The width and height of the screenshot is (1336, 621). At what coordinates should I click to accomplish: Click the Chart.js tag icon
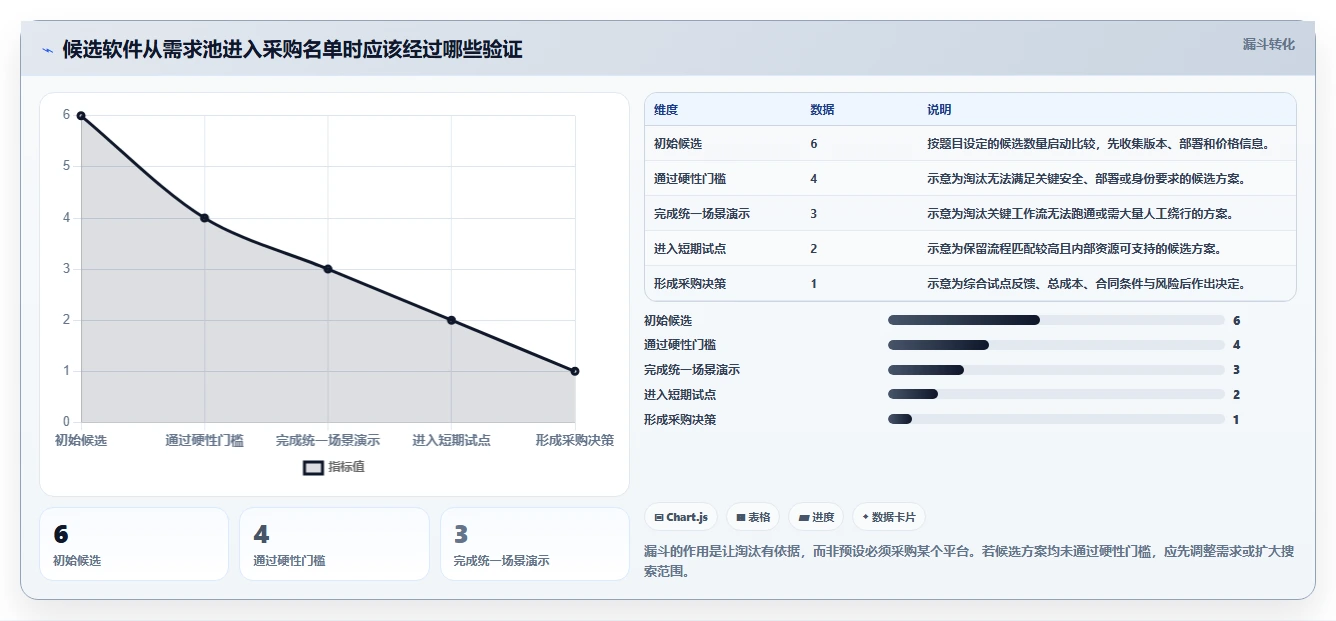coord(658,517)
